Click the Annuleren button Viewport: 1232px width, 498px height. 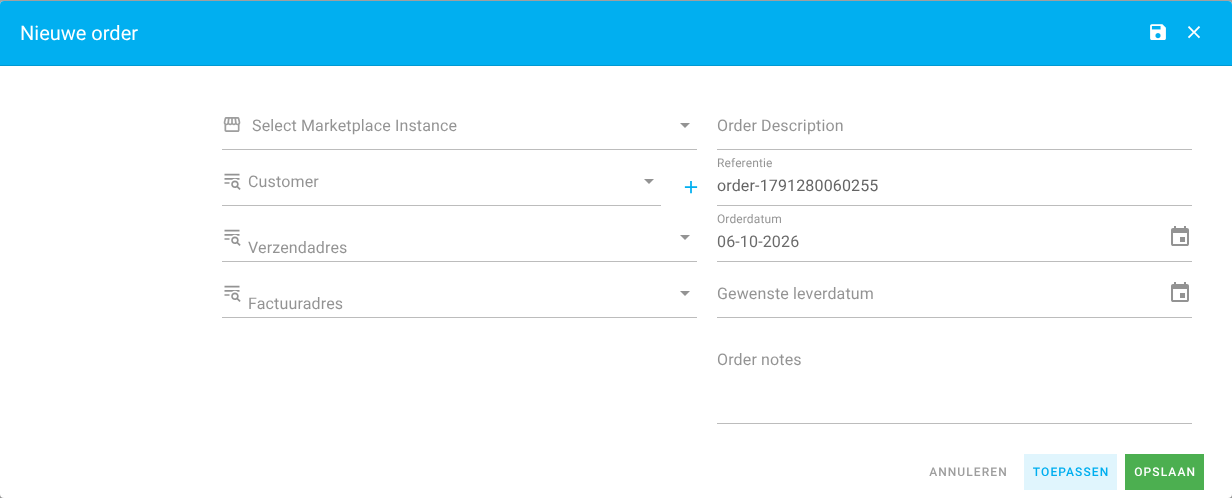point(968,472)
